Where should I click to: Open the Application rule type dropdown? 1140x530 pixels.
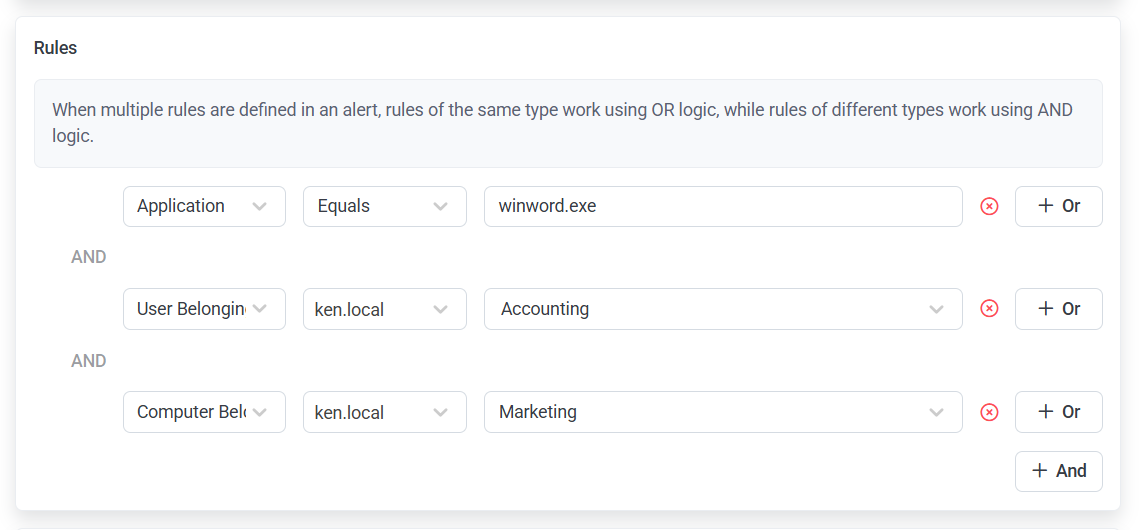[x=204, y=207]
